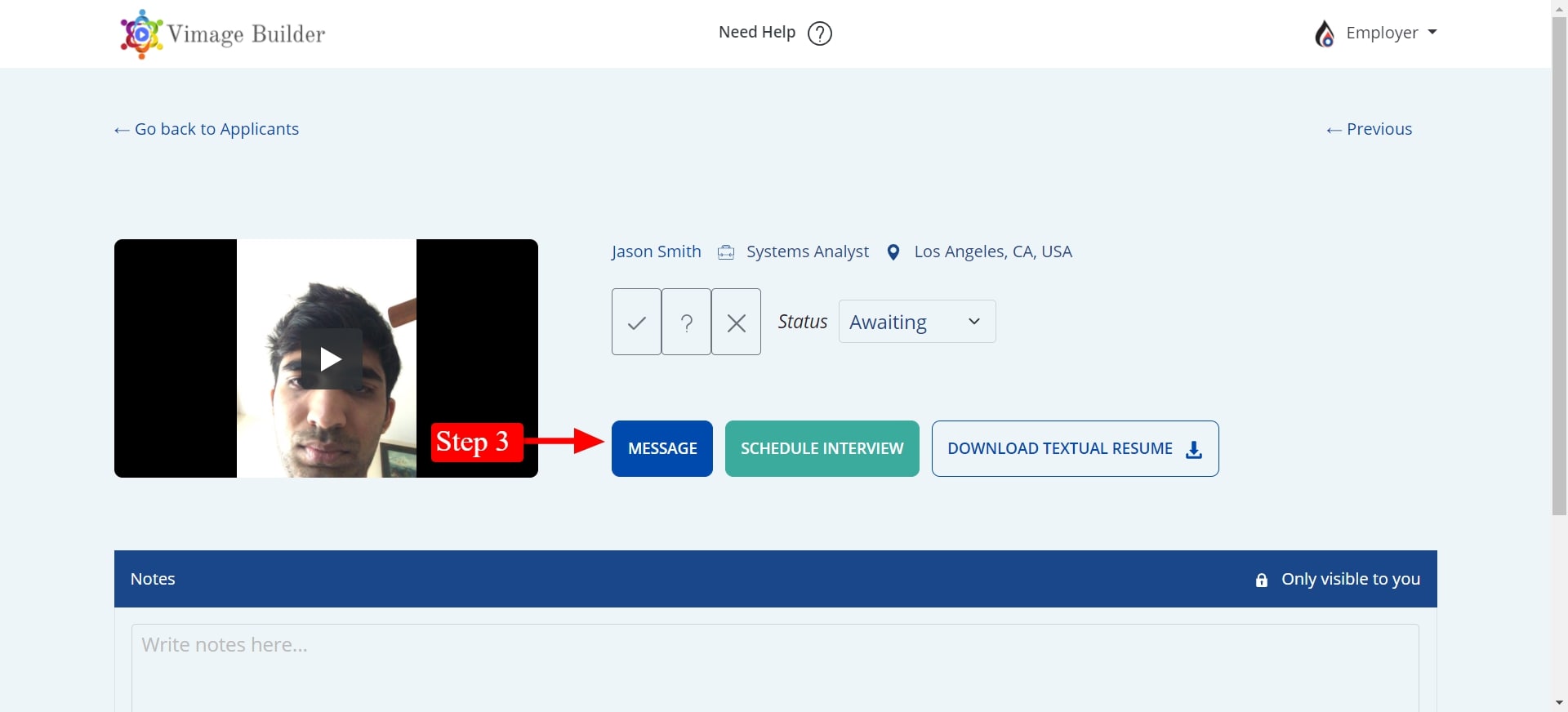This screenshot has height=712, width=1568.
Task: Click the Need Help text
Action: pos(757,32)
